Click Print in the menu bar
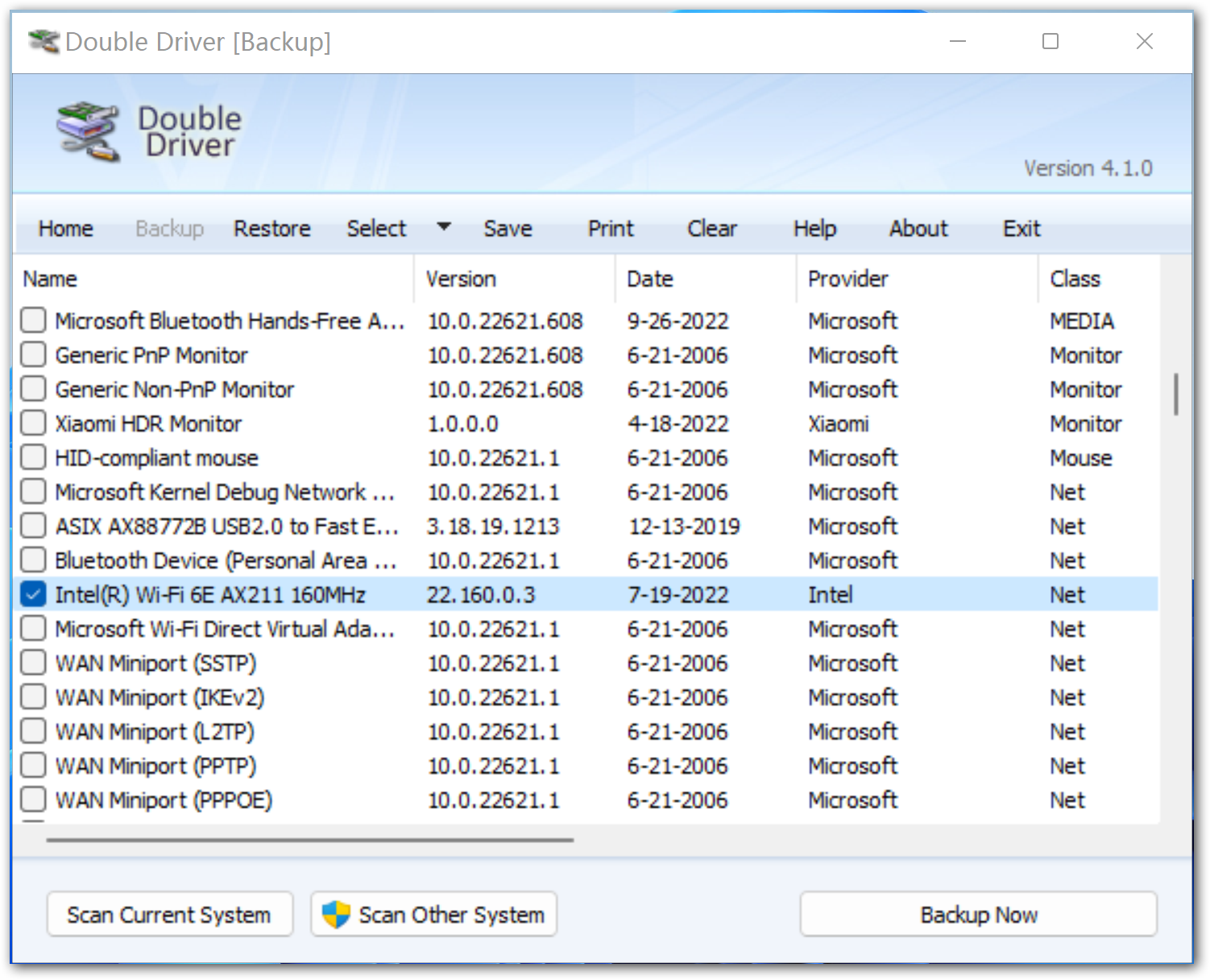 tap(611, 229)
